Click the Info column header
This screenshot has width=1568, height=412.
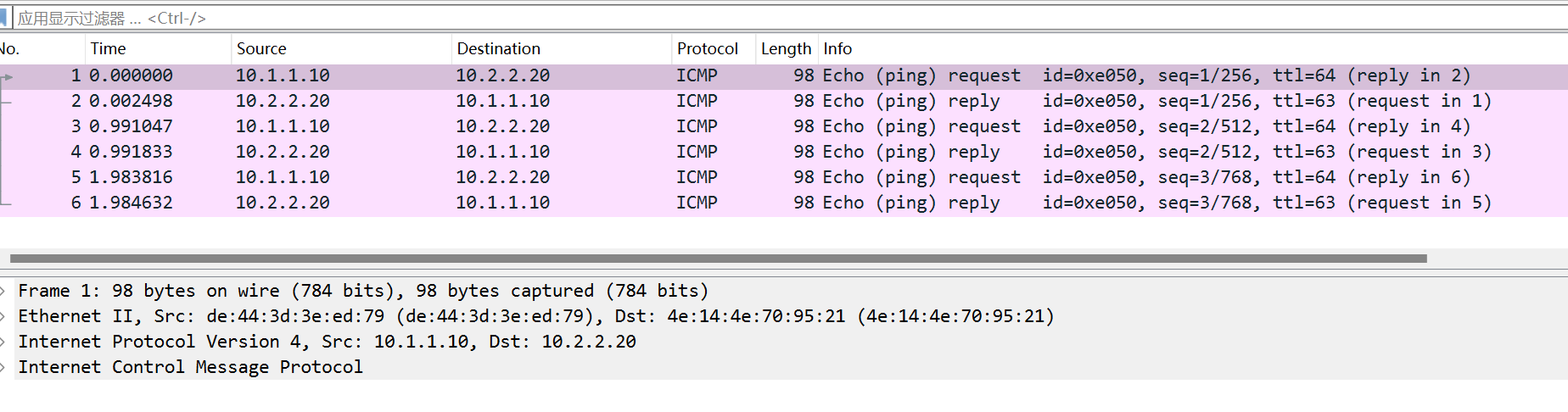[x=1192, y=49]
